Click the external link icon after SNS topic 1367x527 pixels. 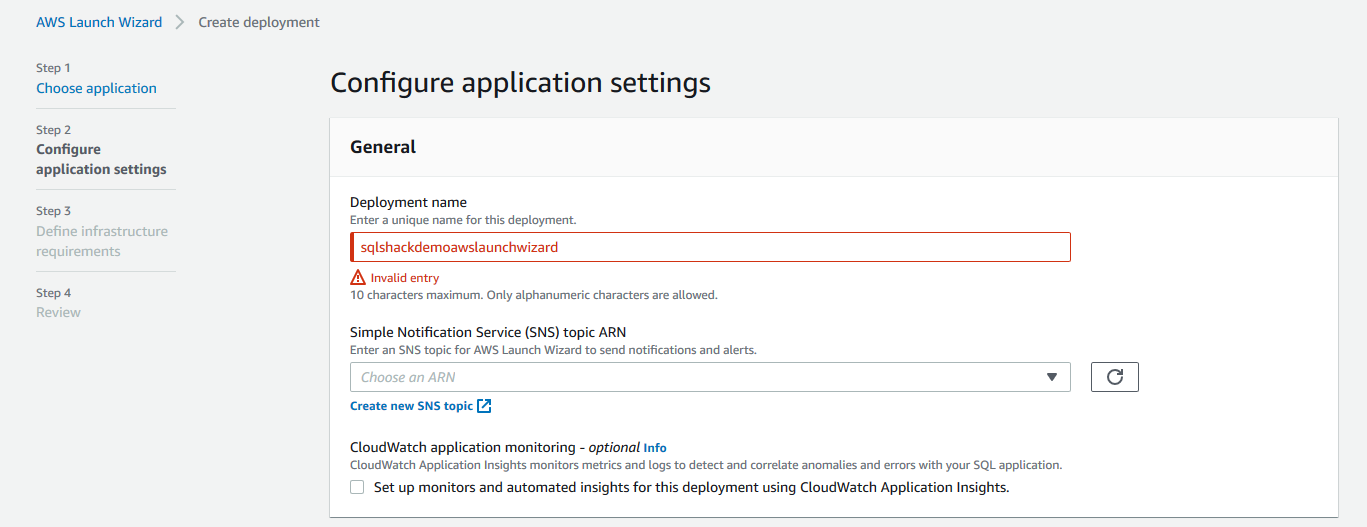484,406
